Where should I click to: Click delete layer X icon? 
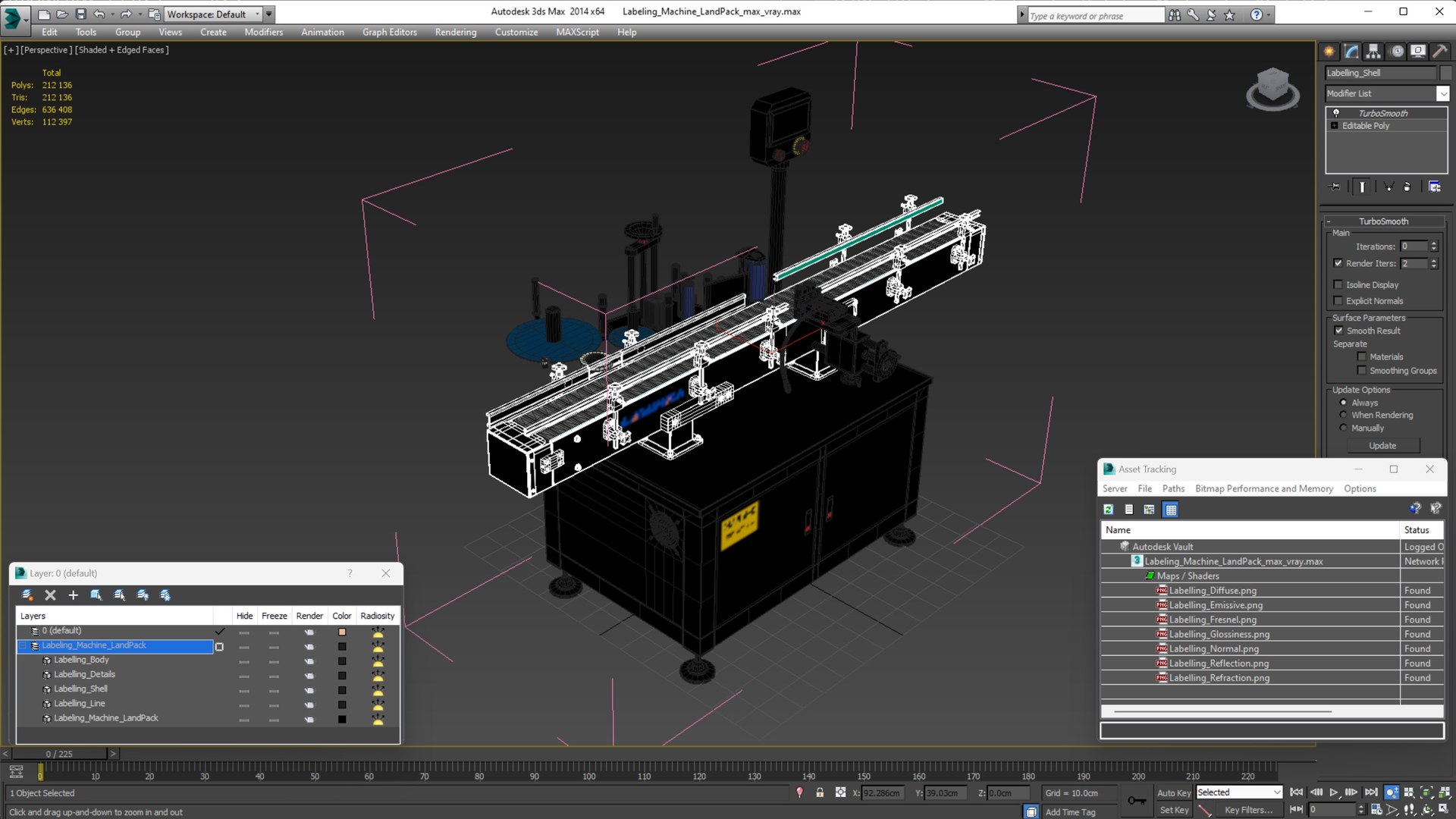click(x=50, y=595)
